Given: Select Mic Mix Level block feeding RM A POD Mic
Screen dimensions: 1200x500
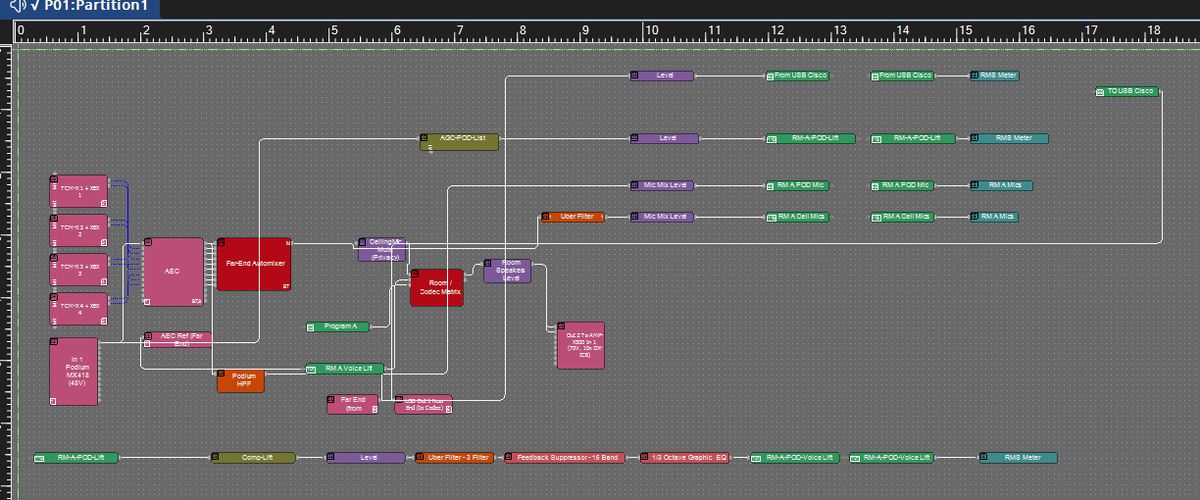Looking at the screenshot, I should click(x=662, y=185).
